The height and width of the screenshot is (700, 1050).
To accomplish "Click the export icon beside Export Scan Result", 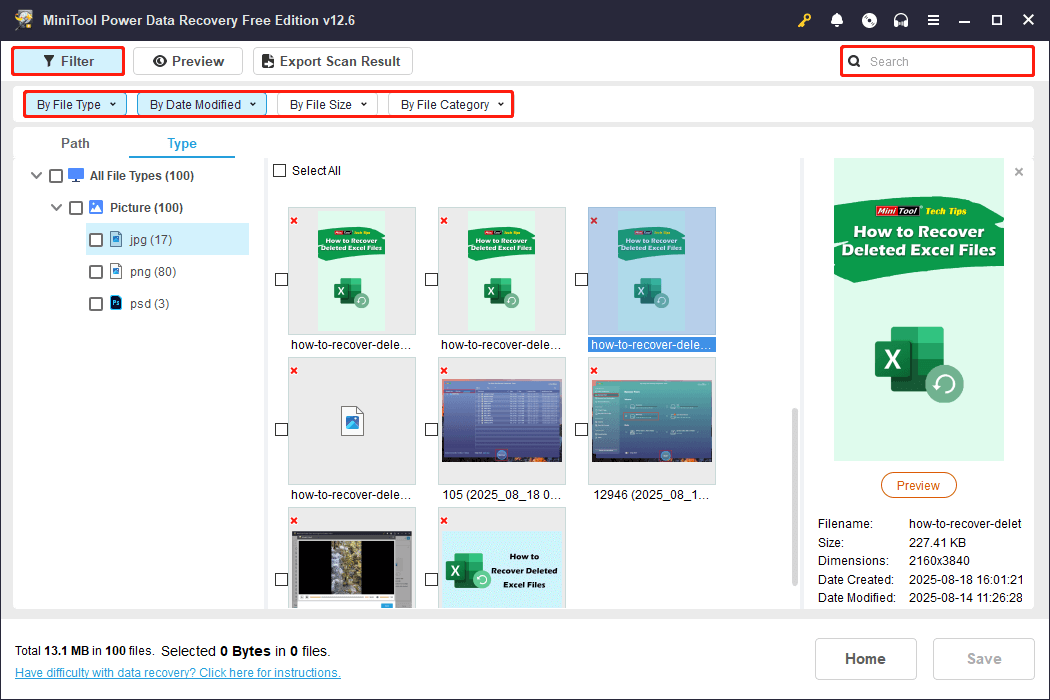I will coord(268,62).
